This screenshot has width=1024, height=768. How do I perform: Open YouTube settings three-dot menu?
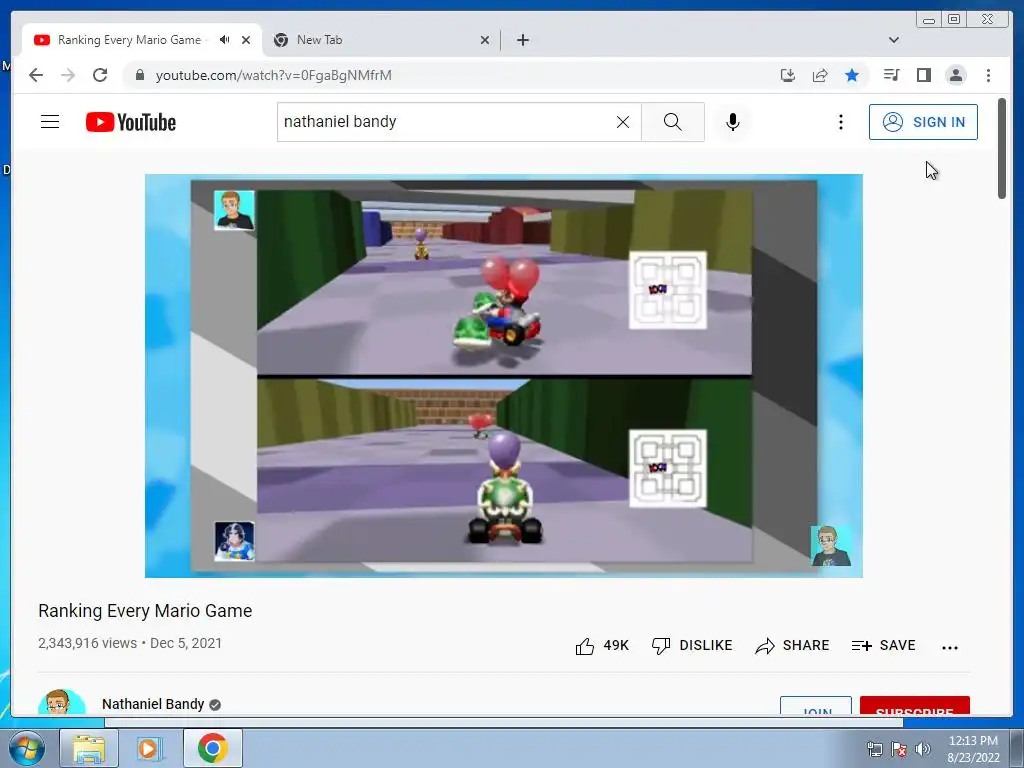pyautogui.click(x=840, y=122)
